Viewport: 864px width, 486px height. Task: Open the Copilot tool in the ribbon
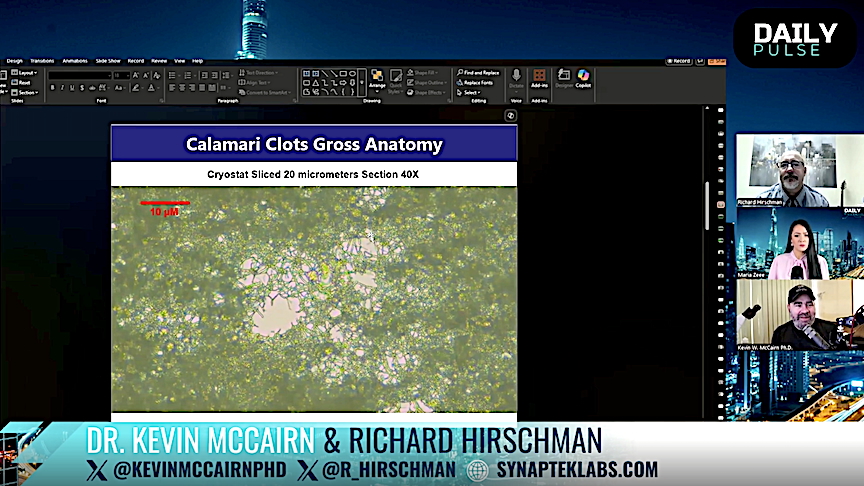click(x=583, y=77)
